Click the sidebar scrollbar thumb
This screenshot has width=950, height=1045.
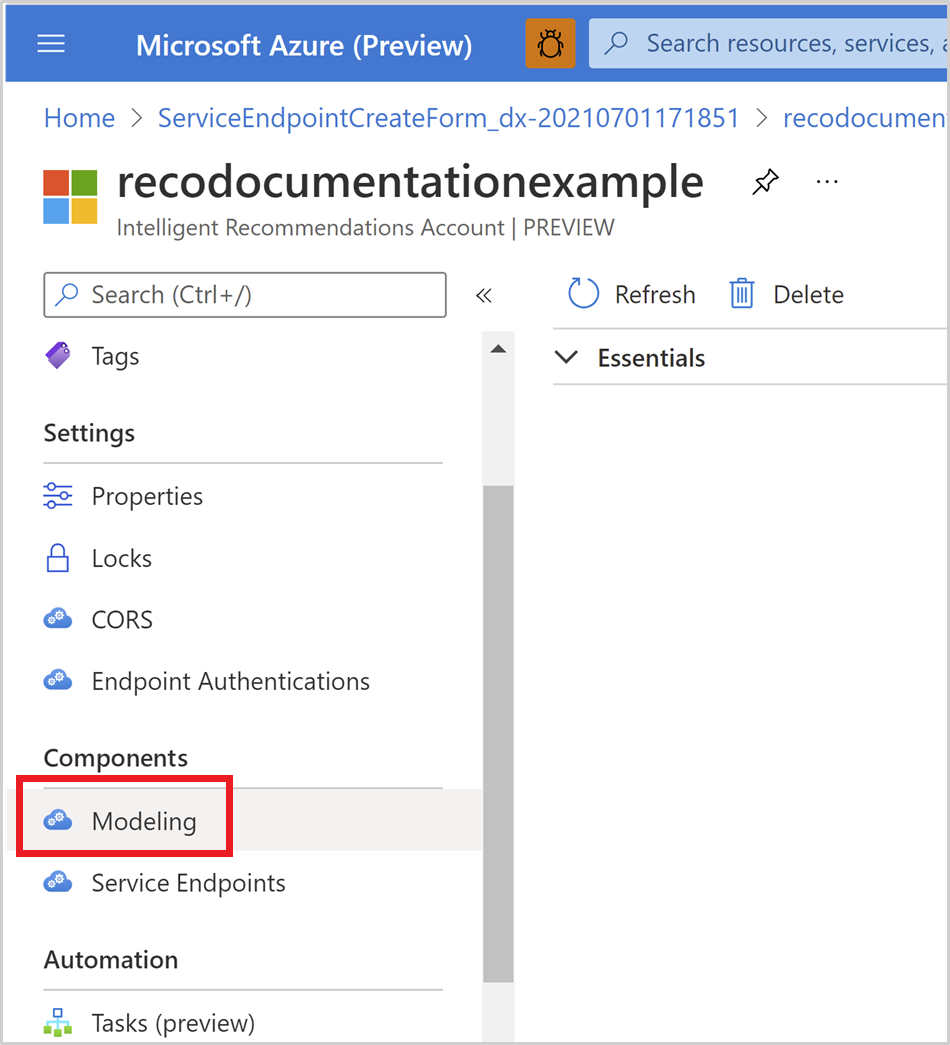coord(498,733)
